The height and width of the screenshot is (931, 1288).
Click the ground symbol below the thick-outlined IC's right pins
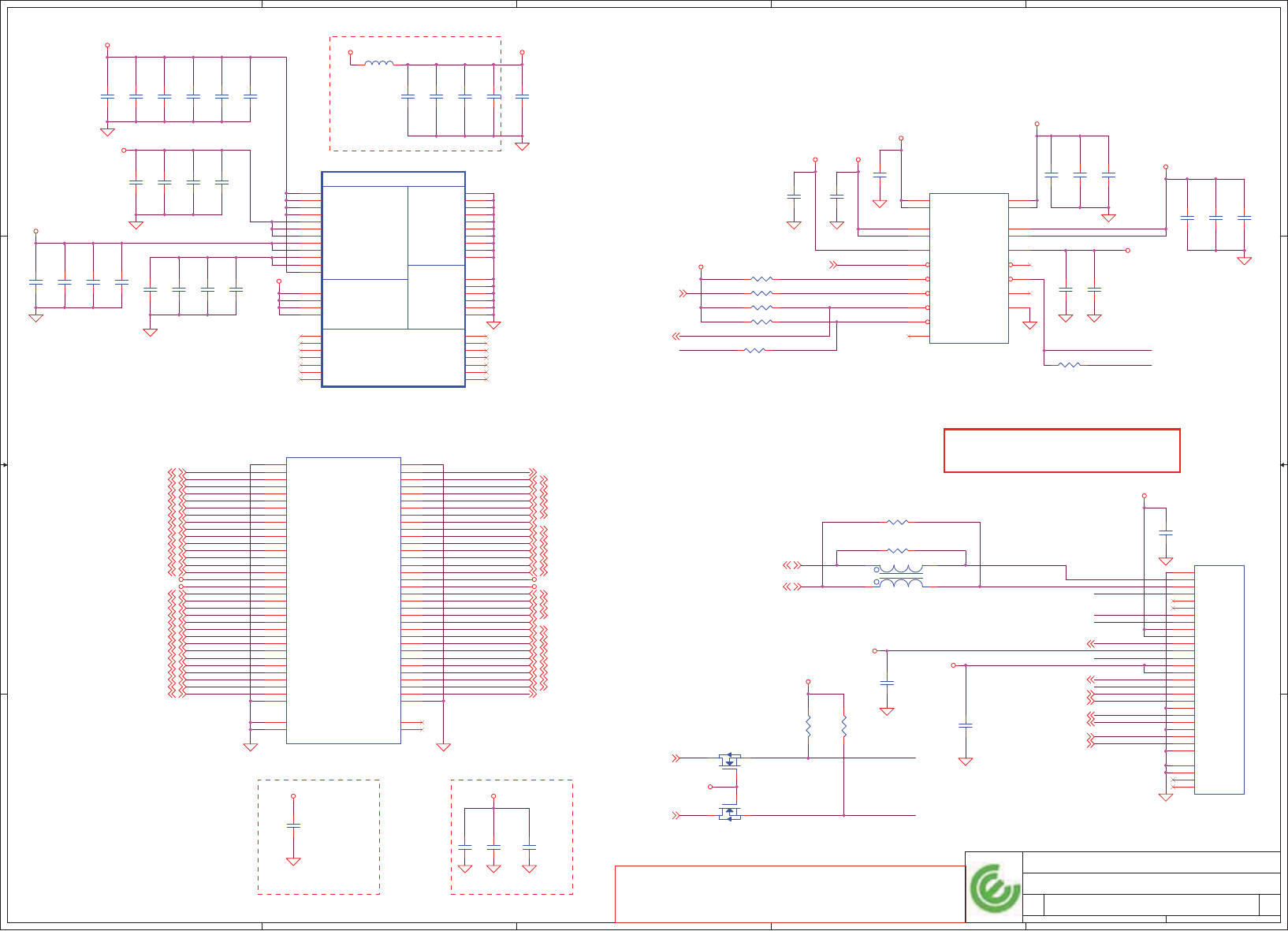pyautogui.click(x=493, y=325)
